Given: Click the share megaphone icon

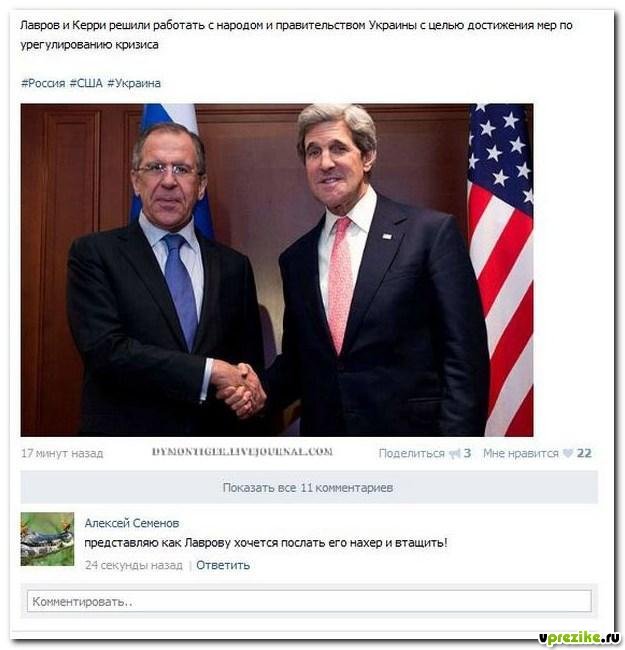Looking at the screenshot, I should 455,454.
